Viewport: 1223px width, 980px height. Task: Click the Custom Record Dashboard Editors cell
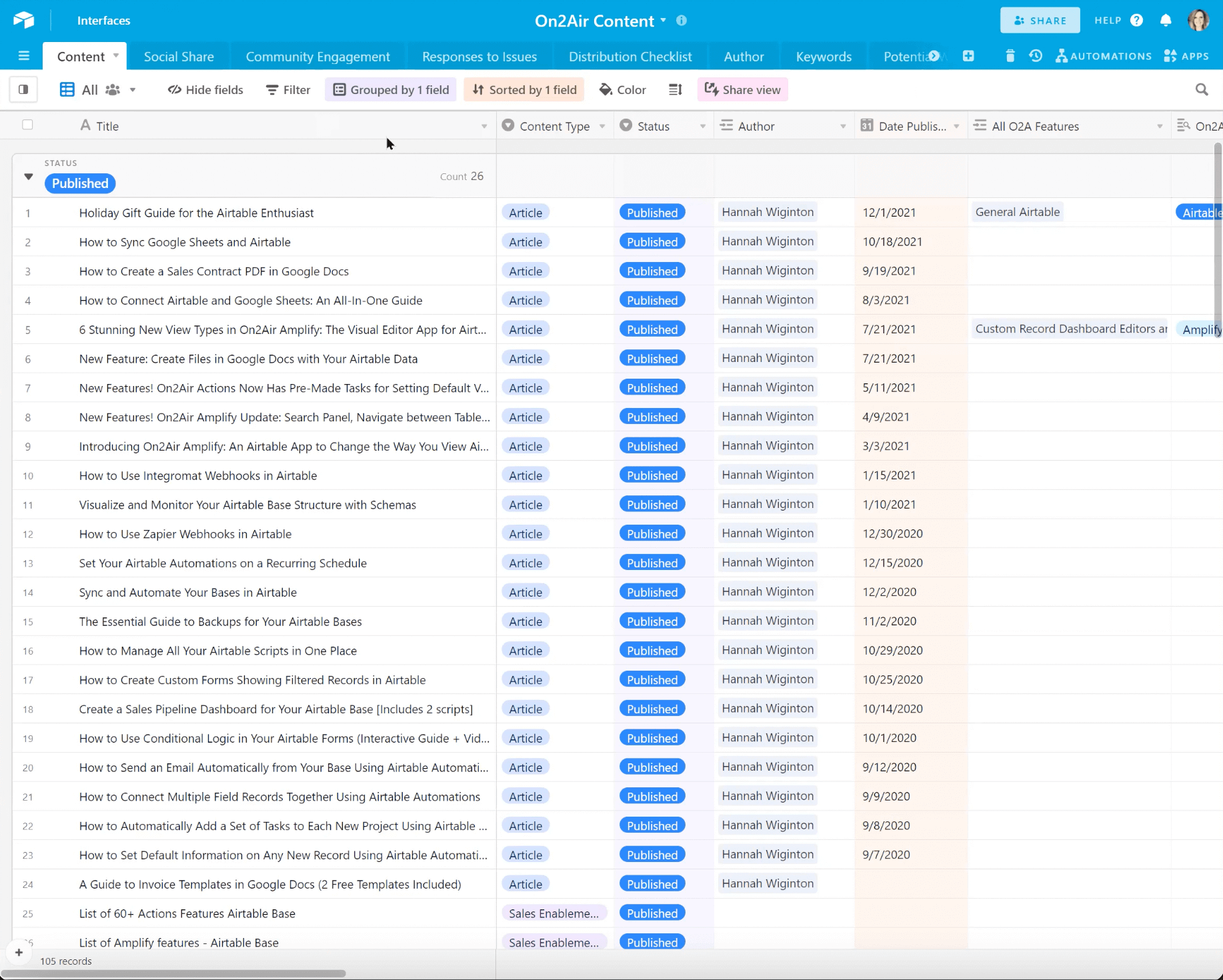(x=1069, y=329)
